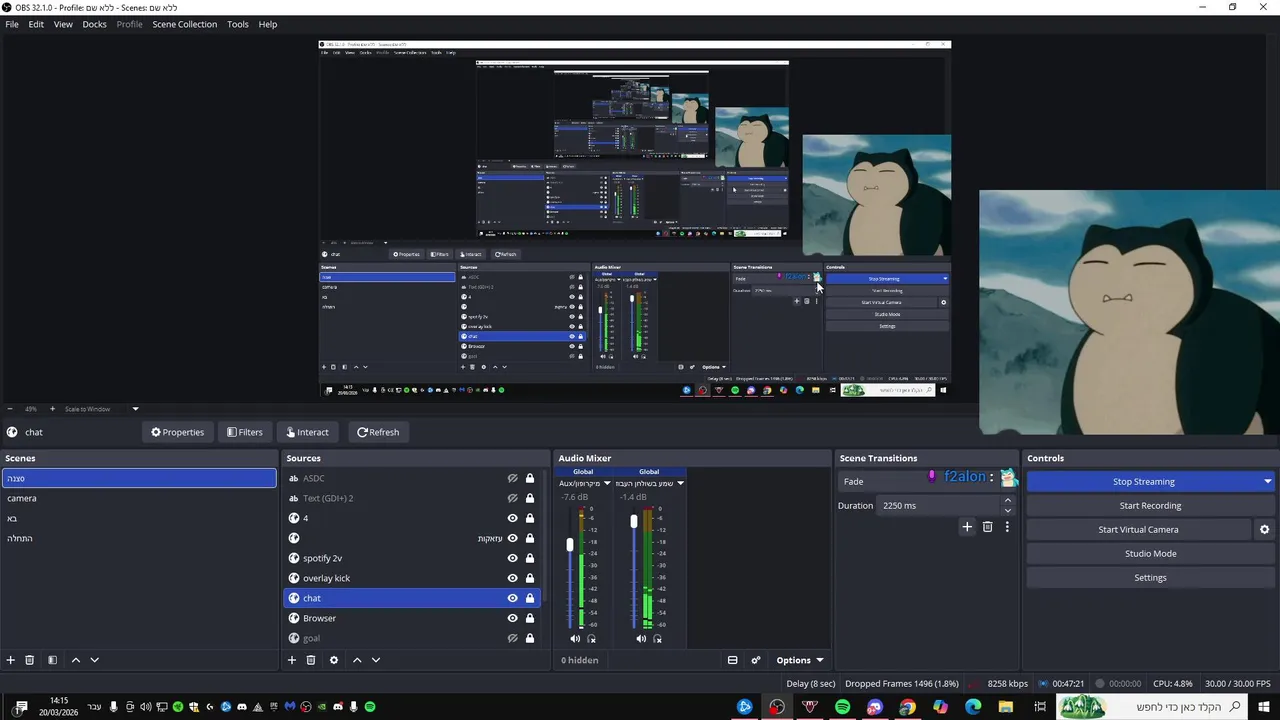Adjust the Aux microphone volume fader

pyautogui.click(x=570, y=545)
